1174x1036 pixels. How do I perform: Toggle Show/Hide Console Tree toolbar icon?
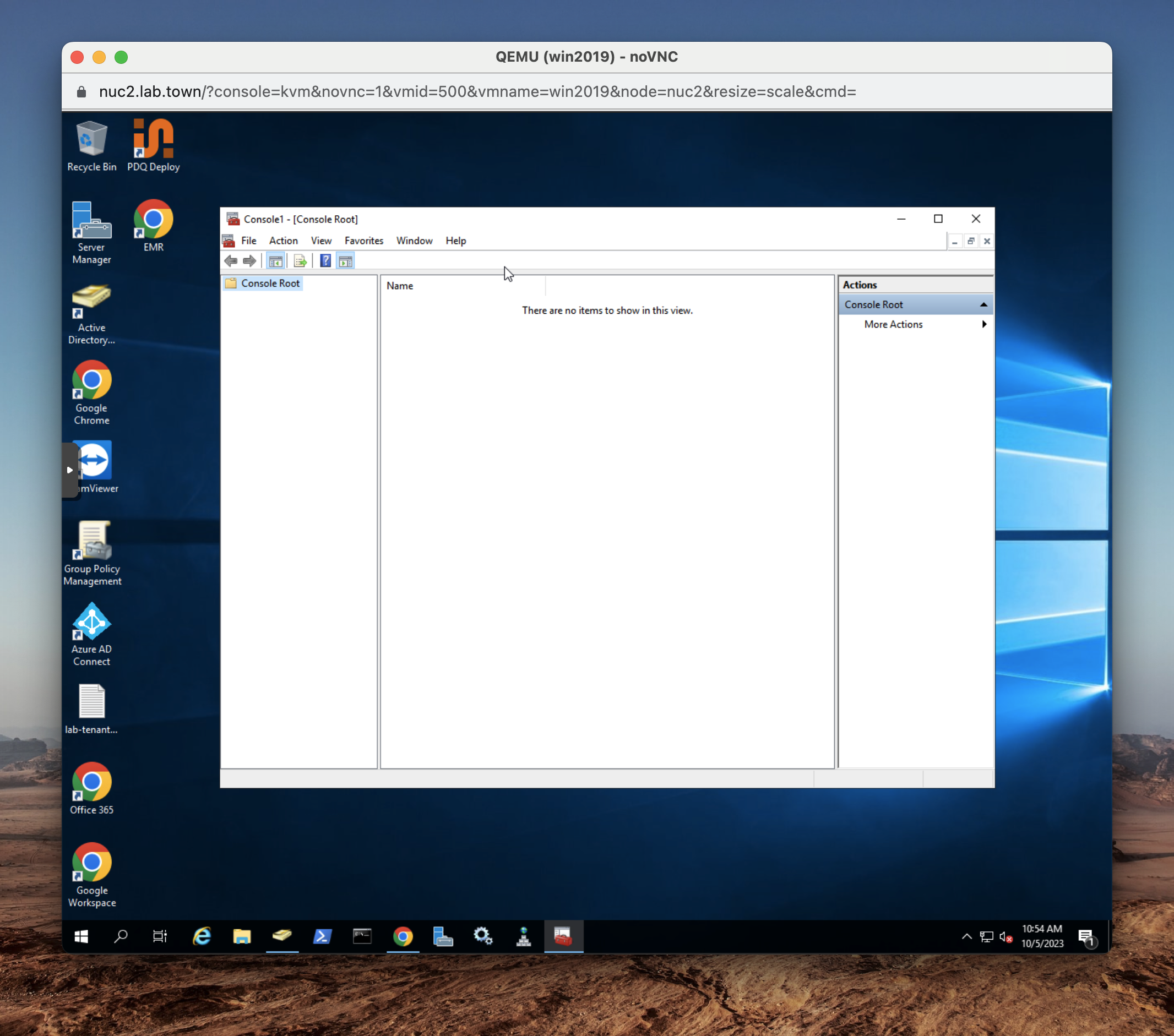pyautogui.click(x=276, y=261)
